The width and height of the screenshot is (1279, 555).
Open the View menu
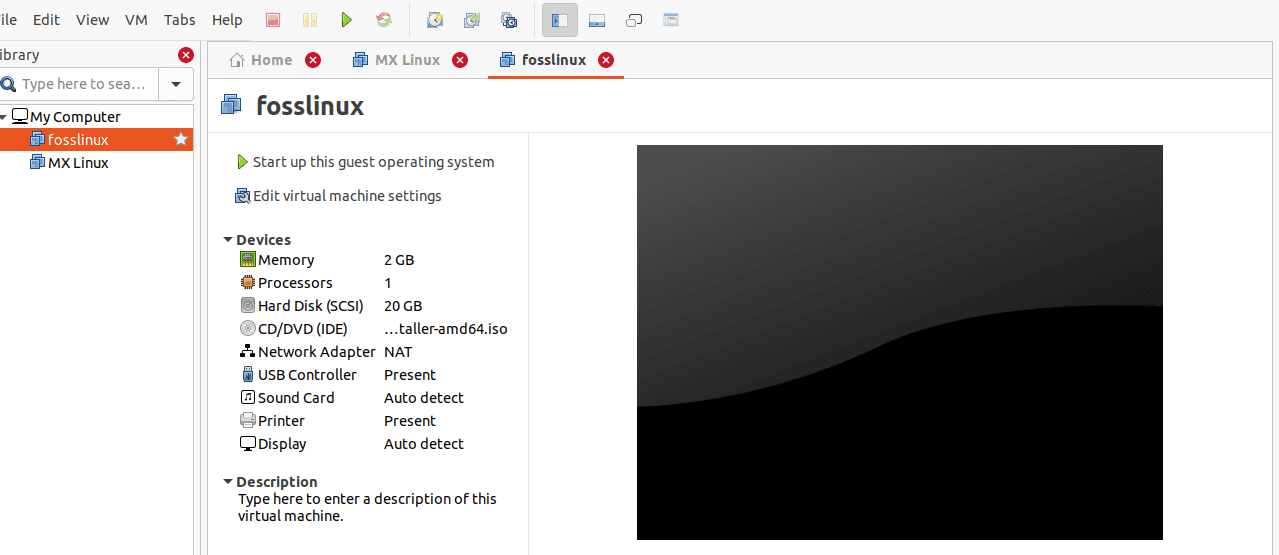click(x=93, y=20)
